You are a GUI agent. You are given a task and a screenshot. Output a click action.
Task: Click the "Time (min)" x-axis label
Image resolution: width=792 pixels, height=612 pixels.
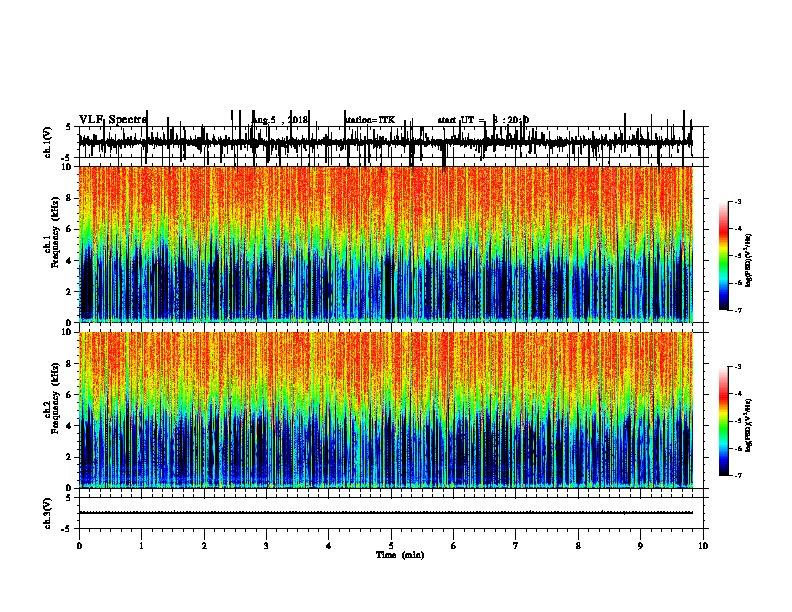[x=400, y=555]
